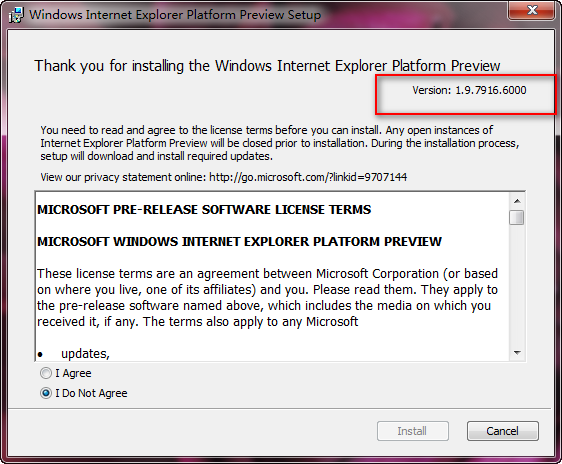Click the Version: 1.9.7916.6000 label
This screenshot has width=562, height=464.
pos(469,90)
